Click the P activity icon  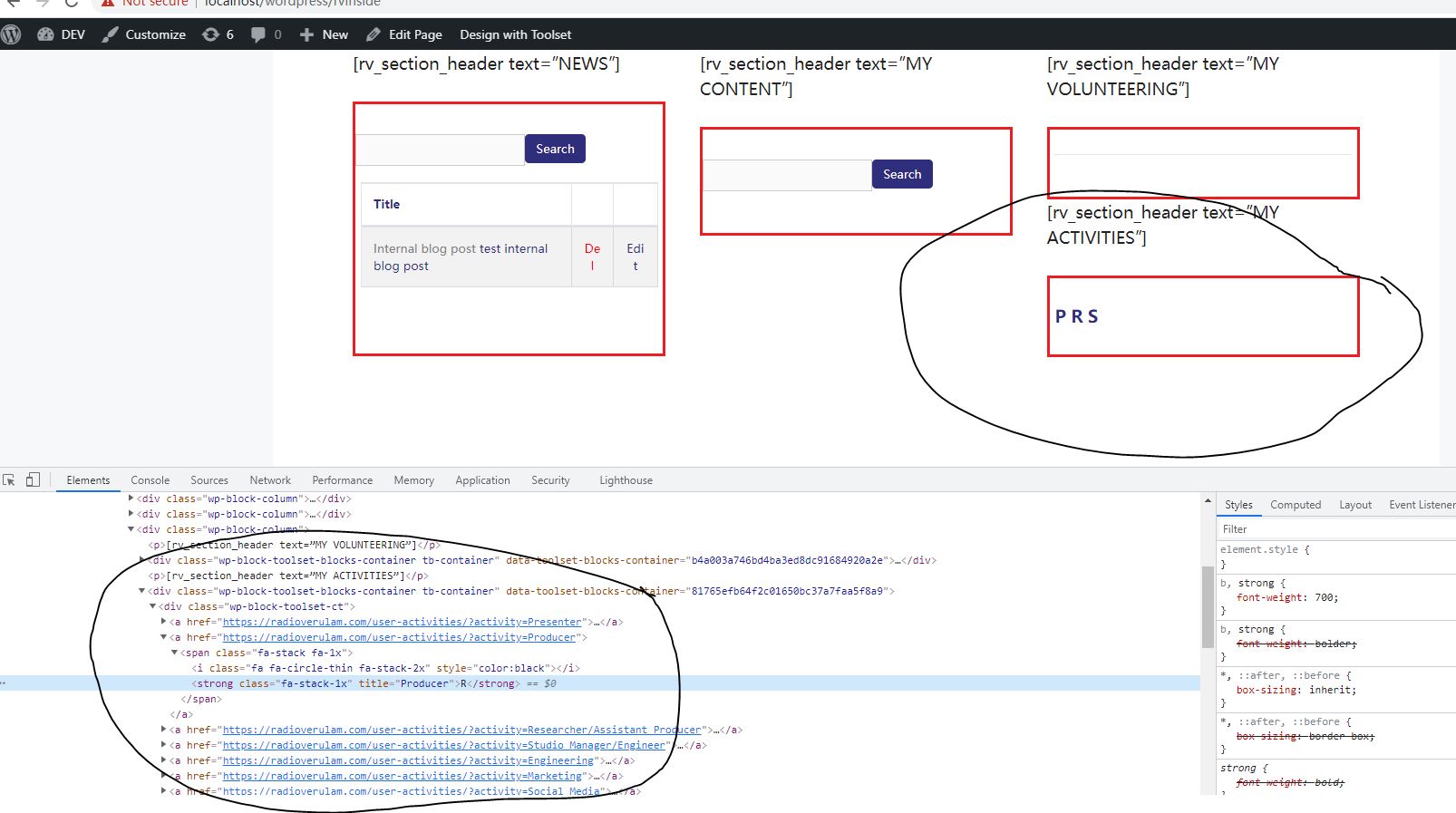pos(1061,316)
